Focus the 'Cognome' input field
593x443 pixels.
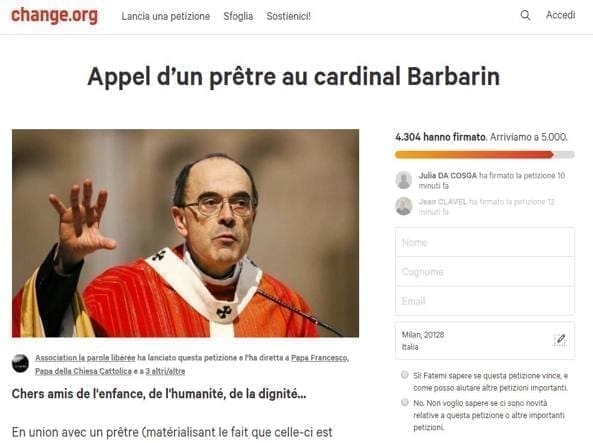(485, 272)
